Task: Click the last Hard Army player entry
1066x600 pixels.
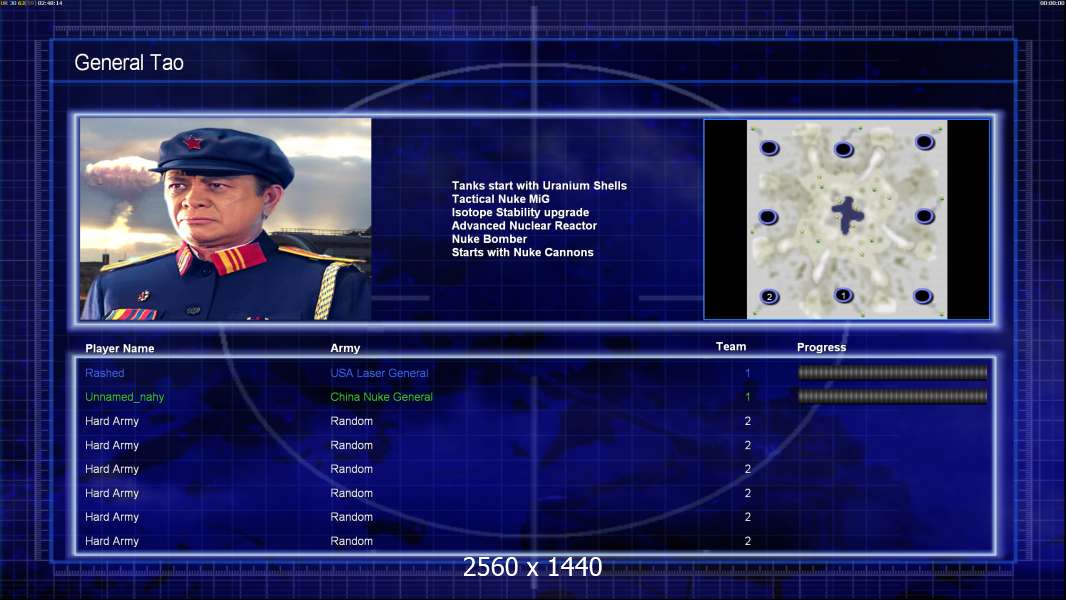Action: [x=112, y=541]
